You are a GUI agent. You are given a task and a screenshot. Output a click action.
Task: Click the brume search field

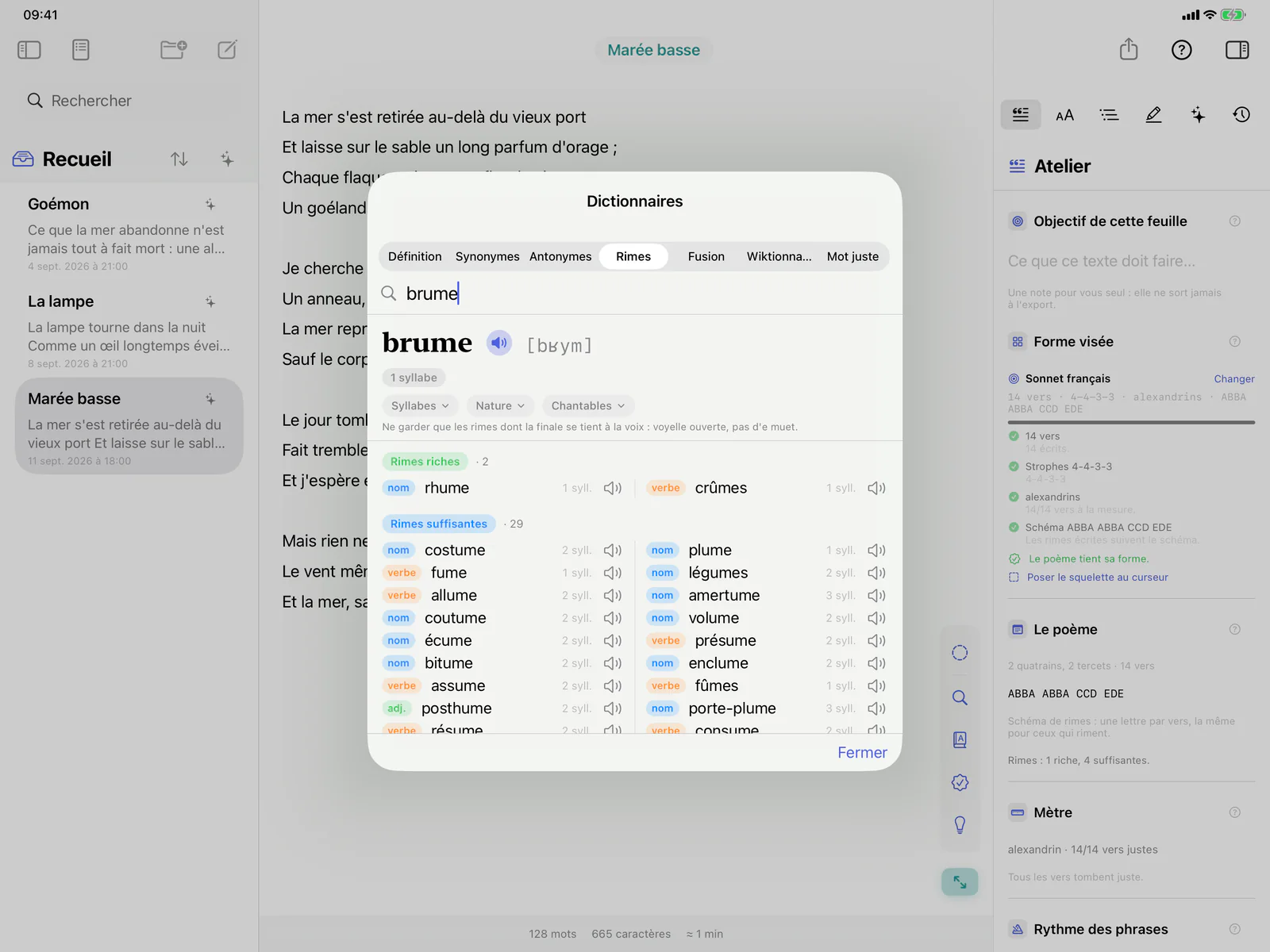pyautogui.click(x=634, y=294)
